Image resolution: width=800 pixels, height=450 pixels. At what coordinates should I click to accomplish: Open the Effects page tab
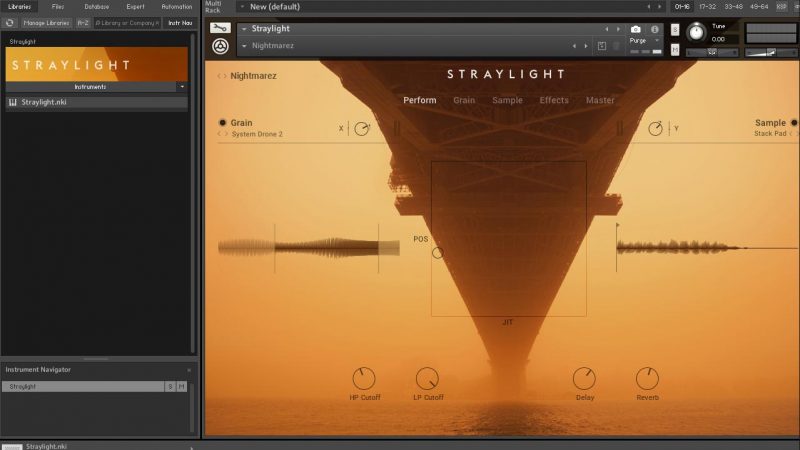(x=554, y=101)
